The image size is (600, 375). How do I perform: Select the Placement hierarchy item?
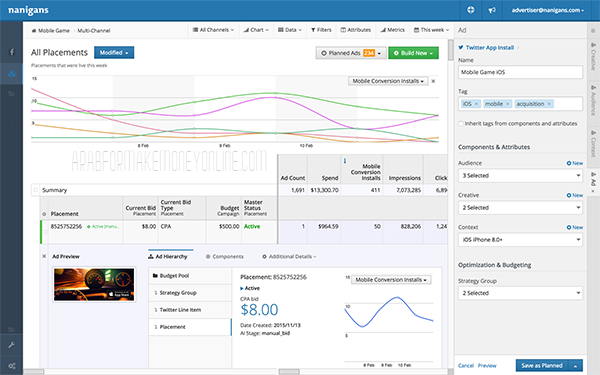point(190,327)
